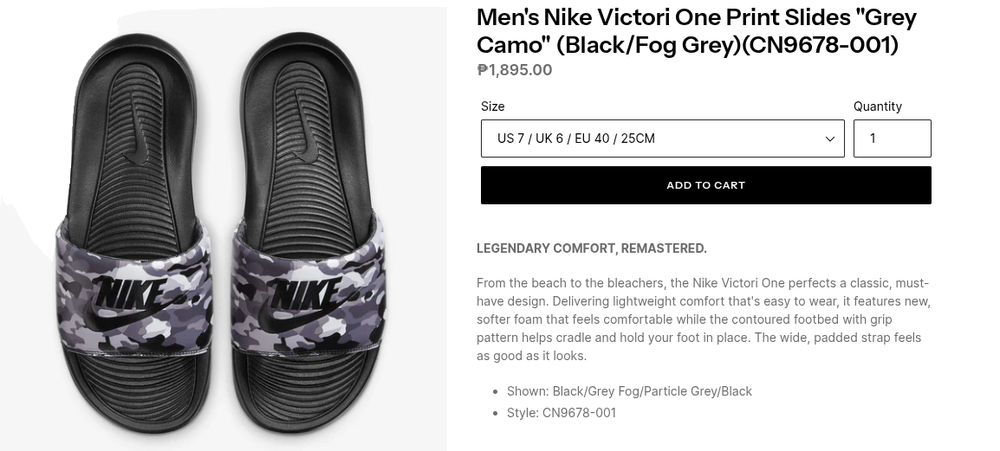Open the Size dropdown showing US 7
This screenshot has height=451, width=1000.
pyautogui.click(x=662, y=139)
